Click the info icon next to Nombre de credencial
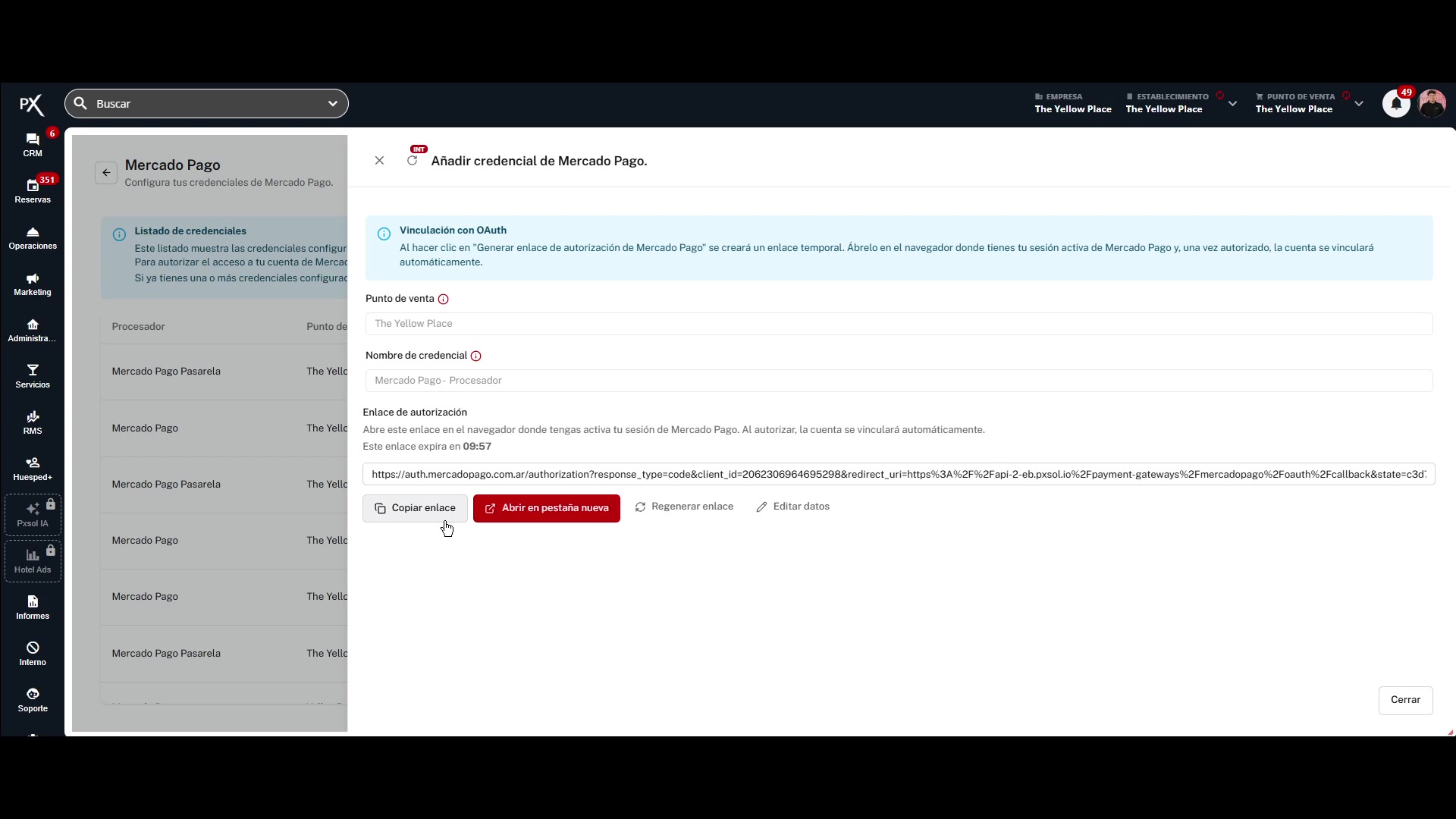Viewport: 1456px width, 819px height. pos(476,356)
